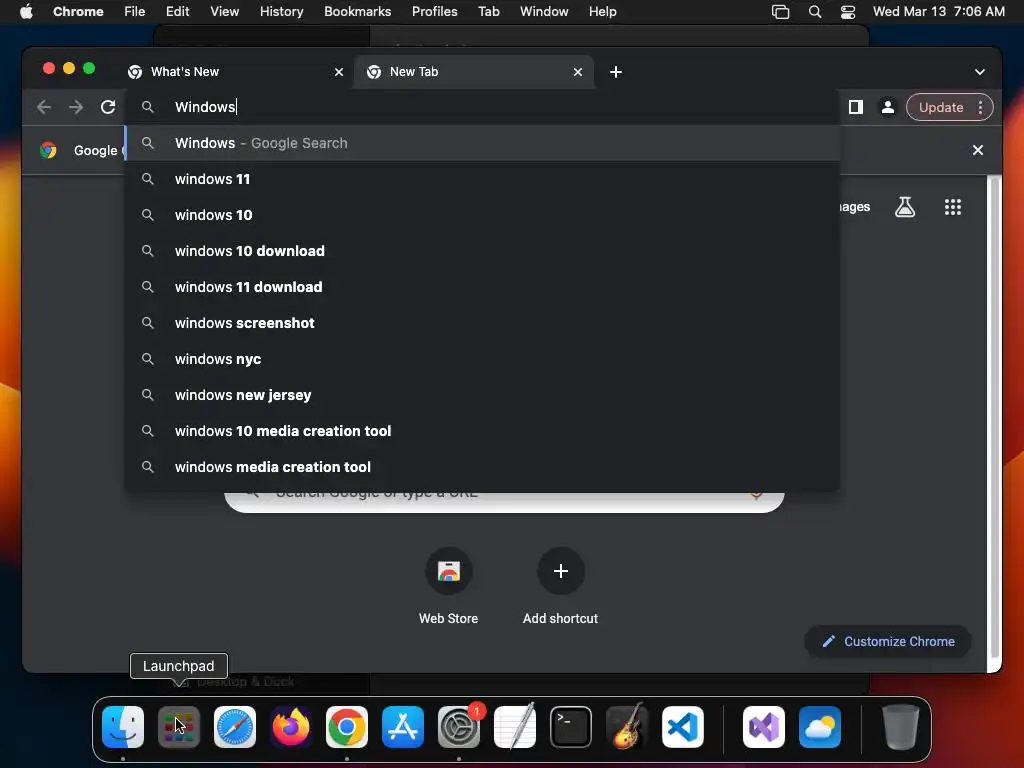Open the Chrome three-dot menu

[x=981, y=107]
